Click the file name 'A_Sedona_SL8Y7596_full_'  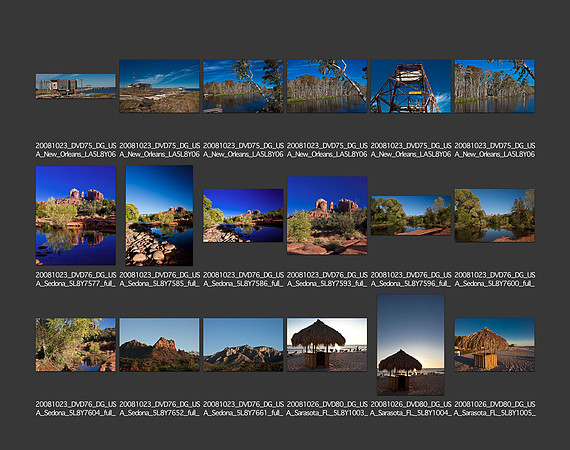click(410, 284)
